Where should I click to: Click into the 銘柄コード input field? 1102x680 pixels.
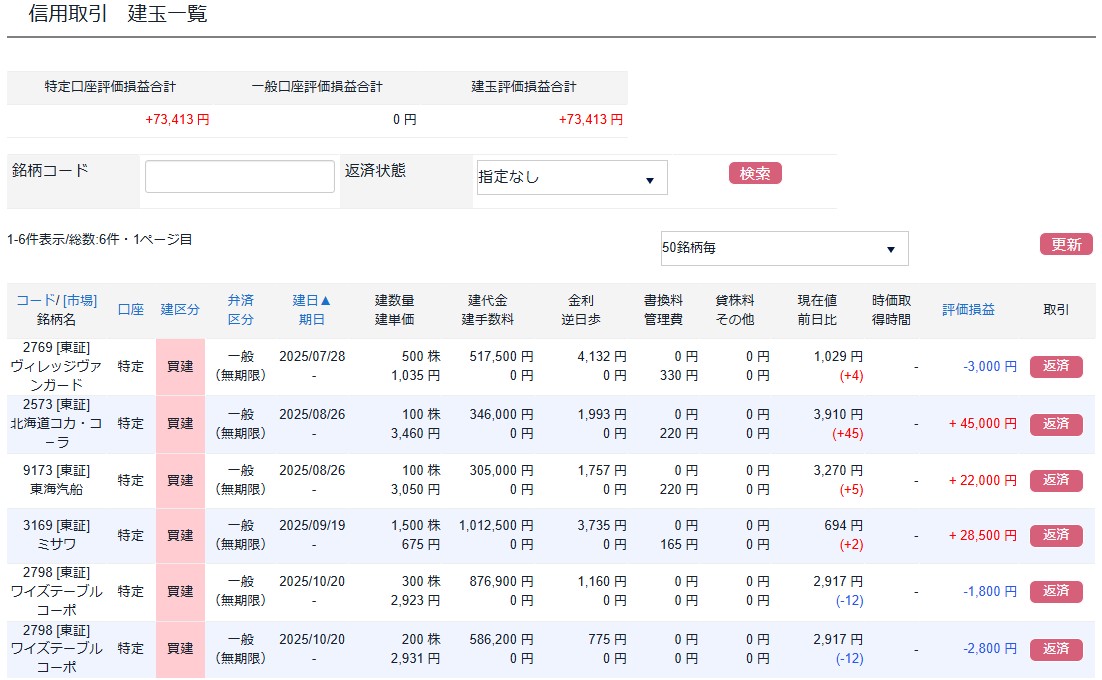pyautogui.click(x=239, y=176)
